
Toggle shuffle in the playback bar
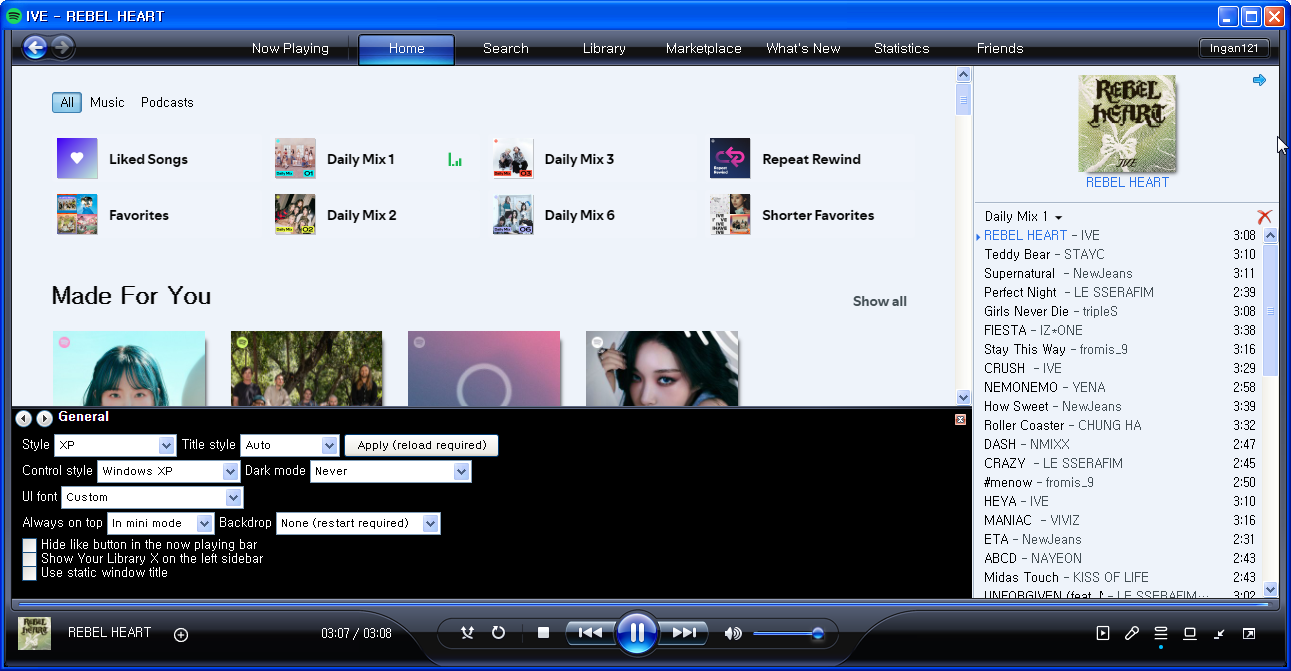(467, 633)
